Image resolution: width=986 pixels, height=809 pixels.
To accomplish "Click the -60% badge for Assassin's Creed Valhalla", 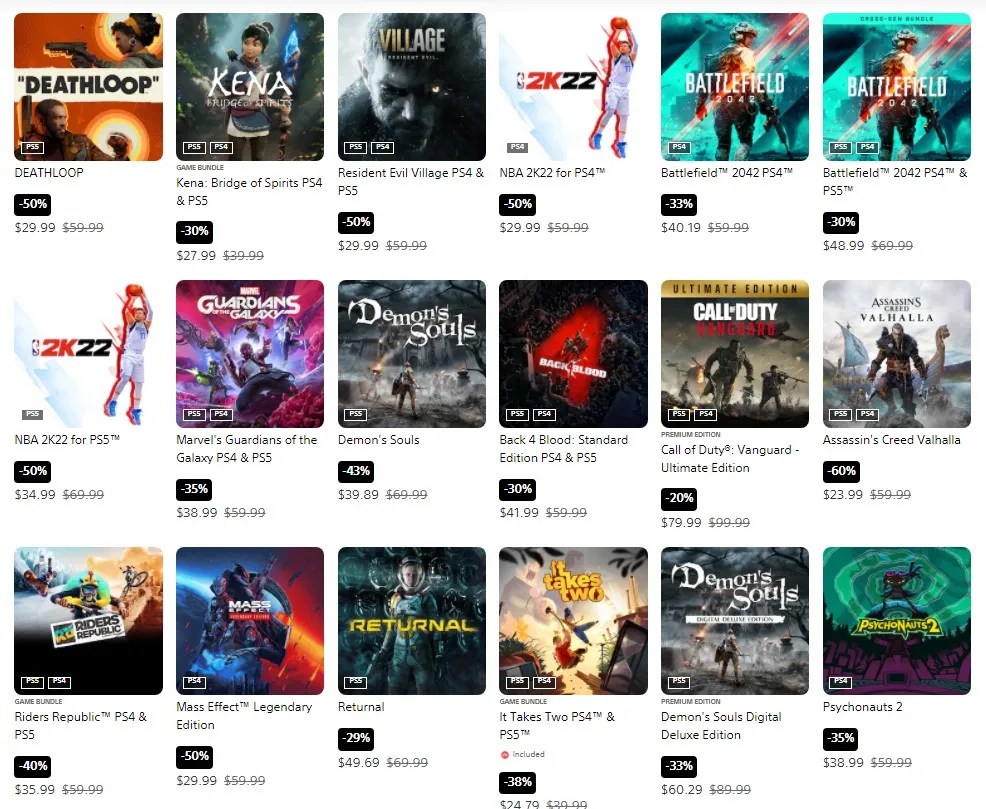I will click(841, 471).
